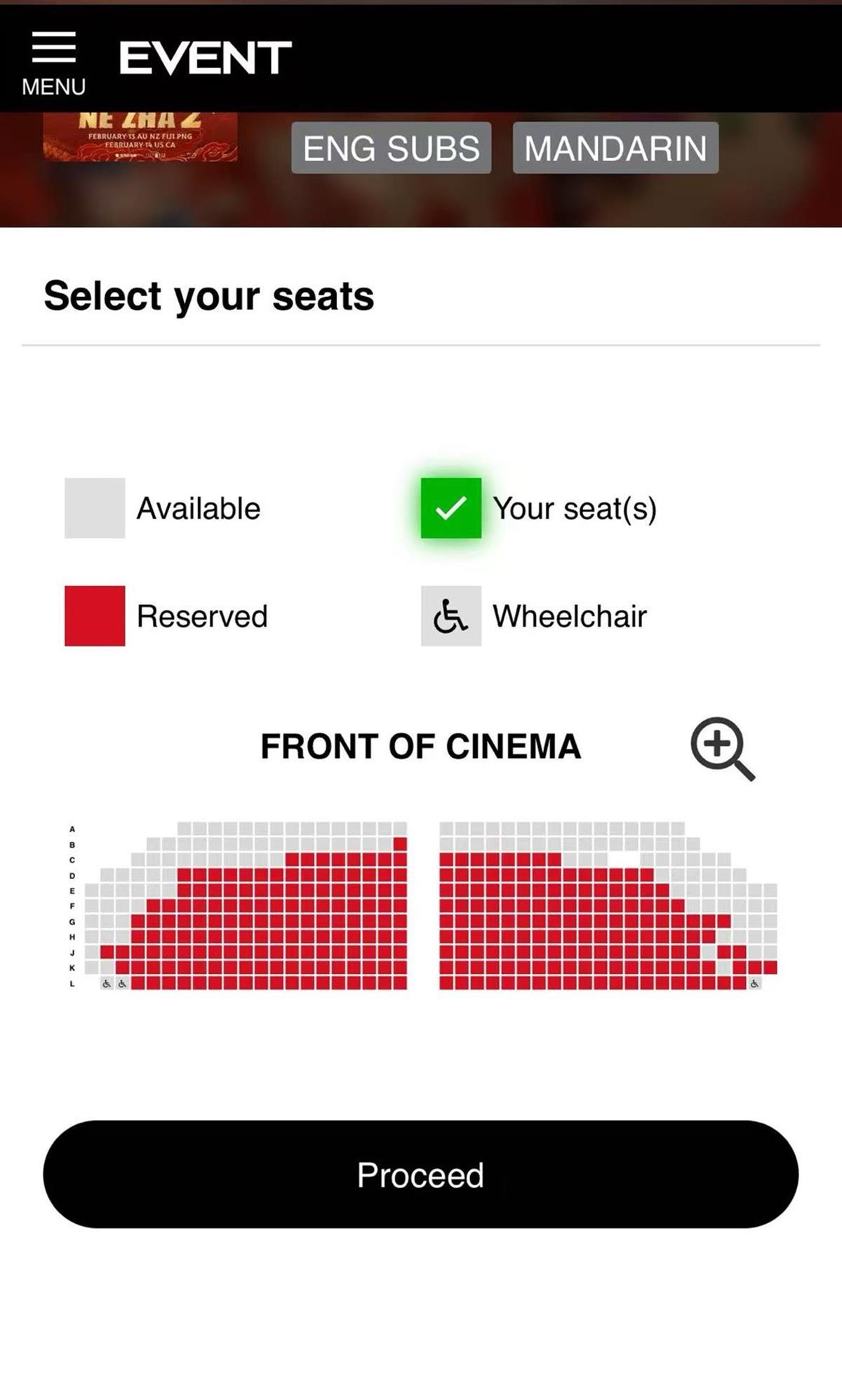842x1400 pixels.
Task: Select the rightmost seat in row G
Action: click(770, 921)
